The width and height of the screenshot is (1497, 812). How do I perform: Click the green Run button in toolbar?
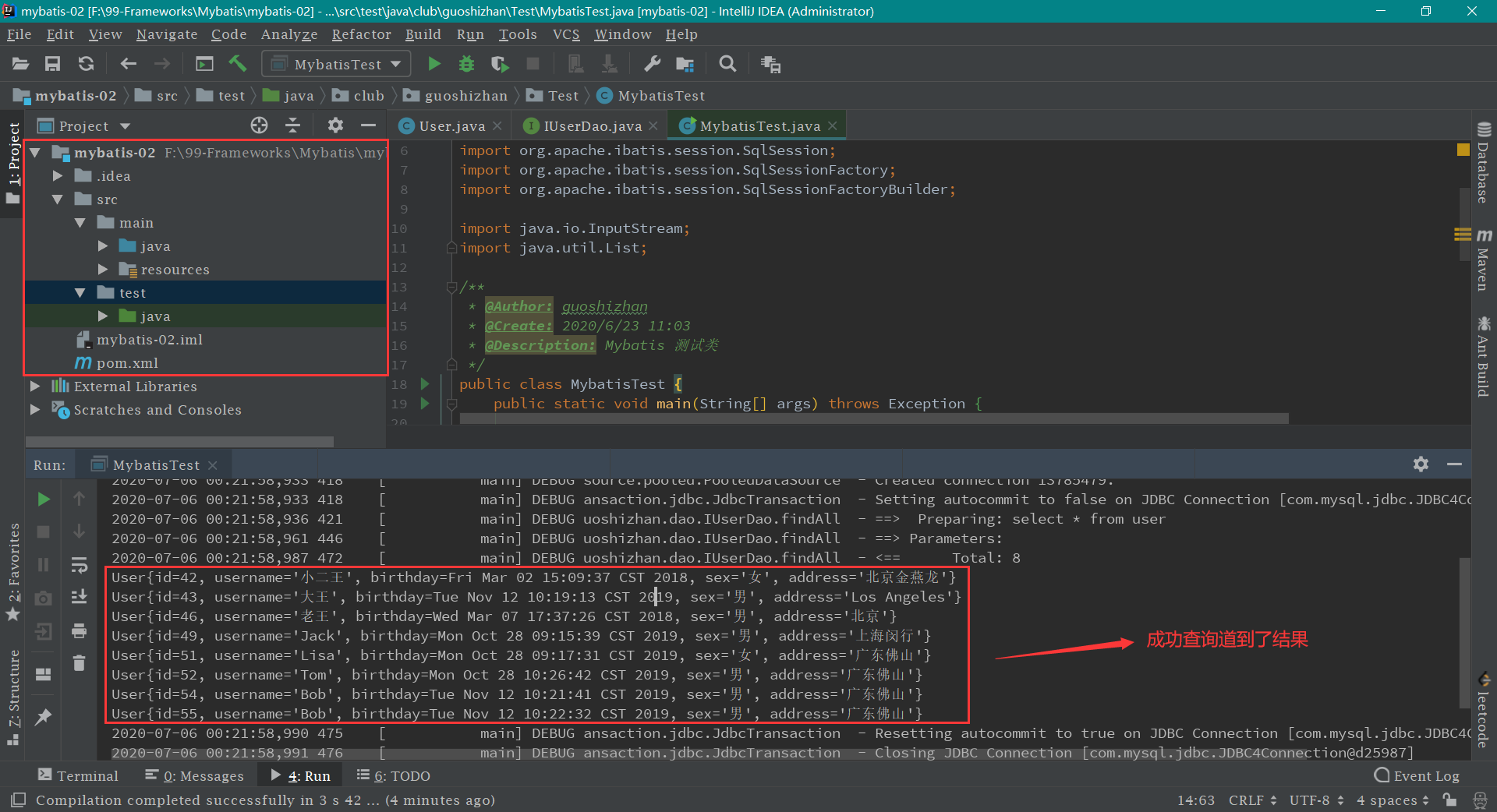(434, 64)
